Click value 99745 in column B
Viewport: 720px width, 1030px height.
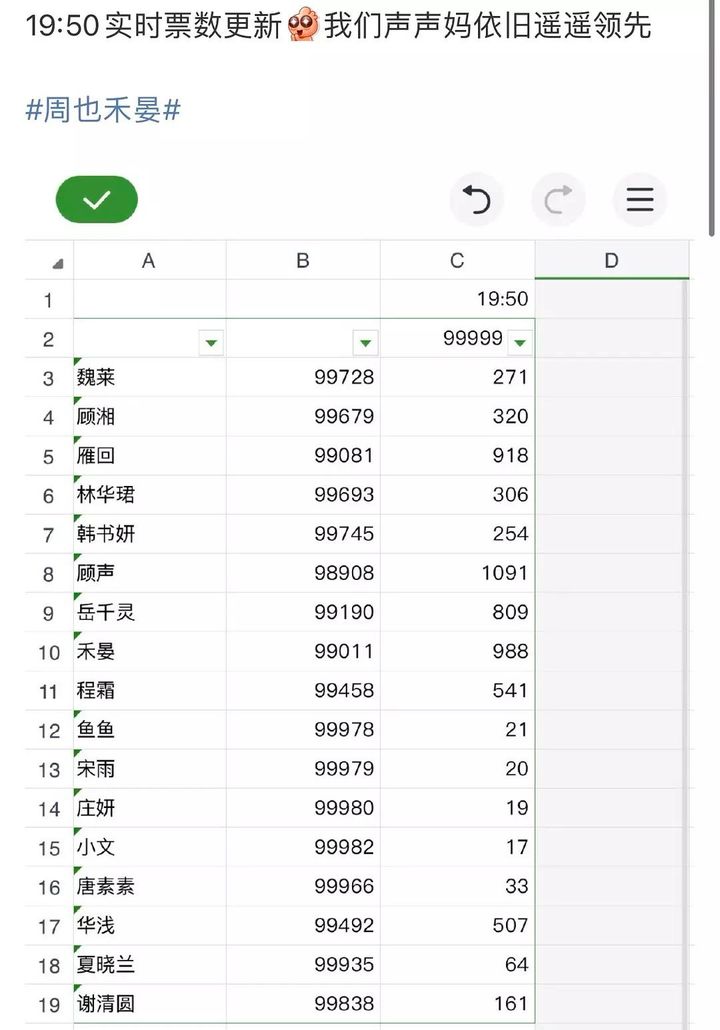click(344, 534)
